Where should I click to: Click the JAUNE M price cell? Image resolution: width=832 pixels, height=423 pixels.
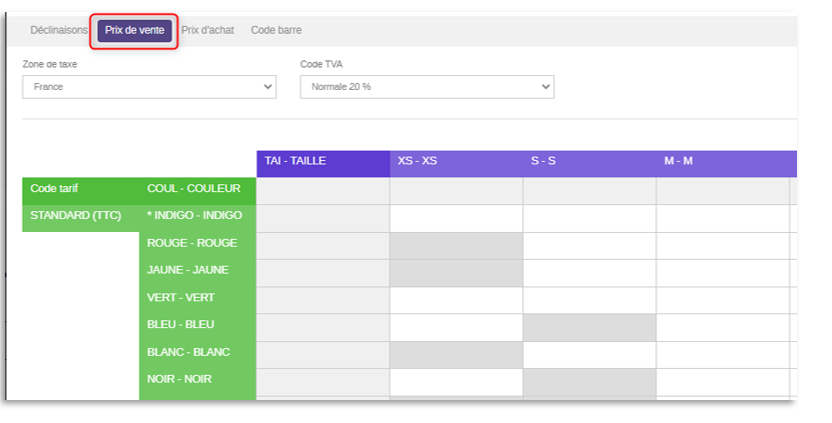[x=723, y=273]
